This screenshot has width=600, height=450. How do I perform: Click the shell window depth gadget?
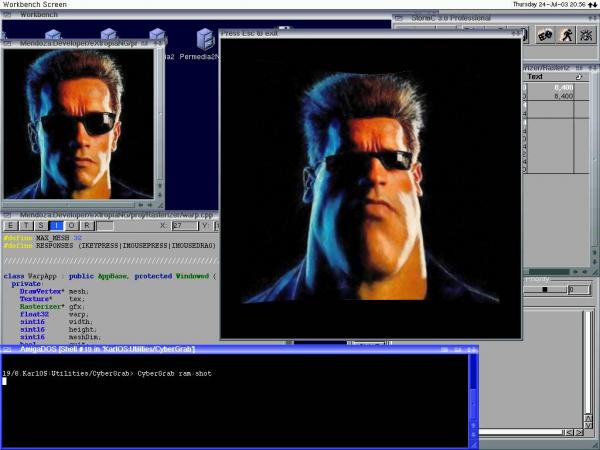[472, 349]
